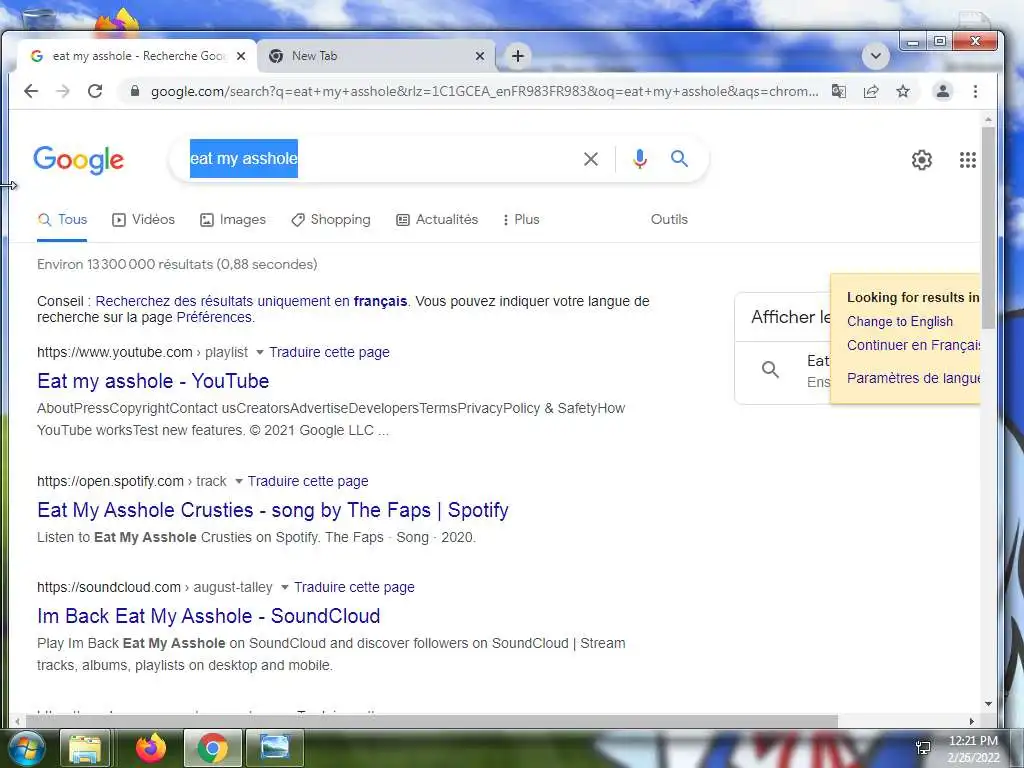
Task: Clear the search box with the X
Action: (x=590, y=159)
